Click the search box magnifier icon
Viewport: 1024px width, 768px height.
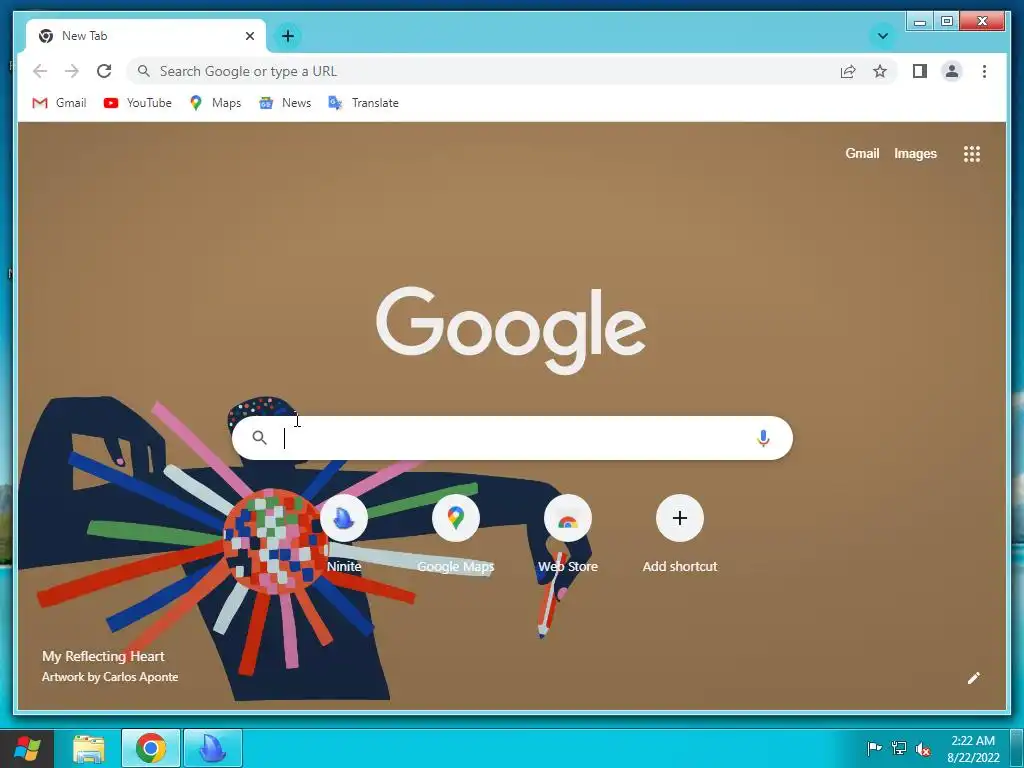pos(259,438)
